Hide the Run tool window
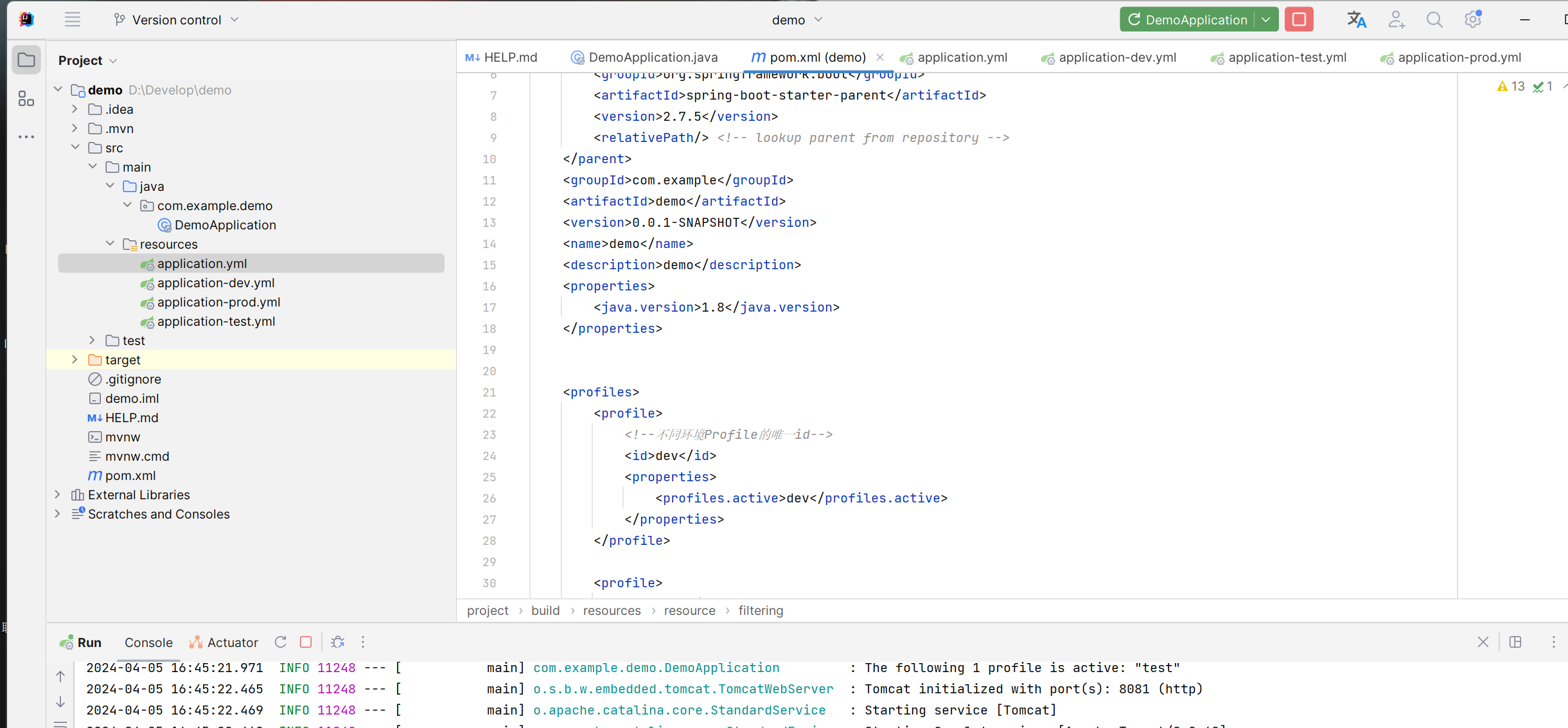The width and height of the screenshot is (1568, 728). point(1483,642)
